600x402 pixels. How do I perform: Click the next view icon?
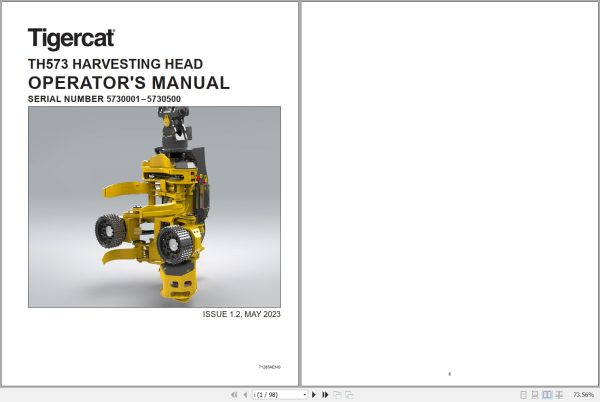click(x=349, y=395)
